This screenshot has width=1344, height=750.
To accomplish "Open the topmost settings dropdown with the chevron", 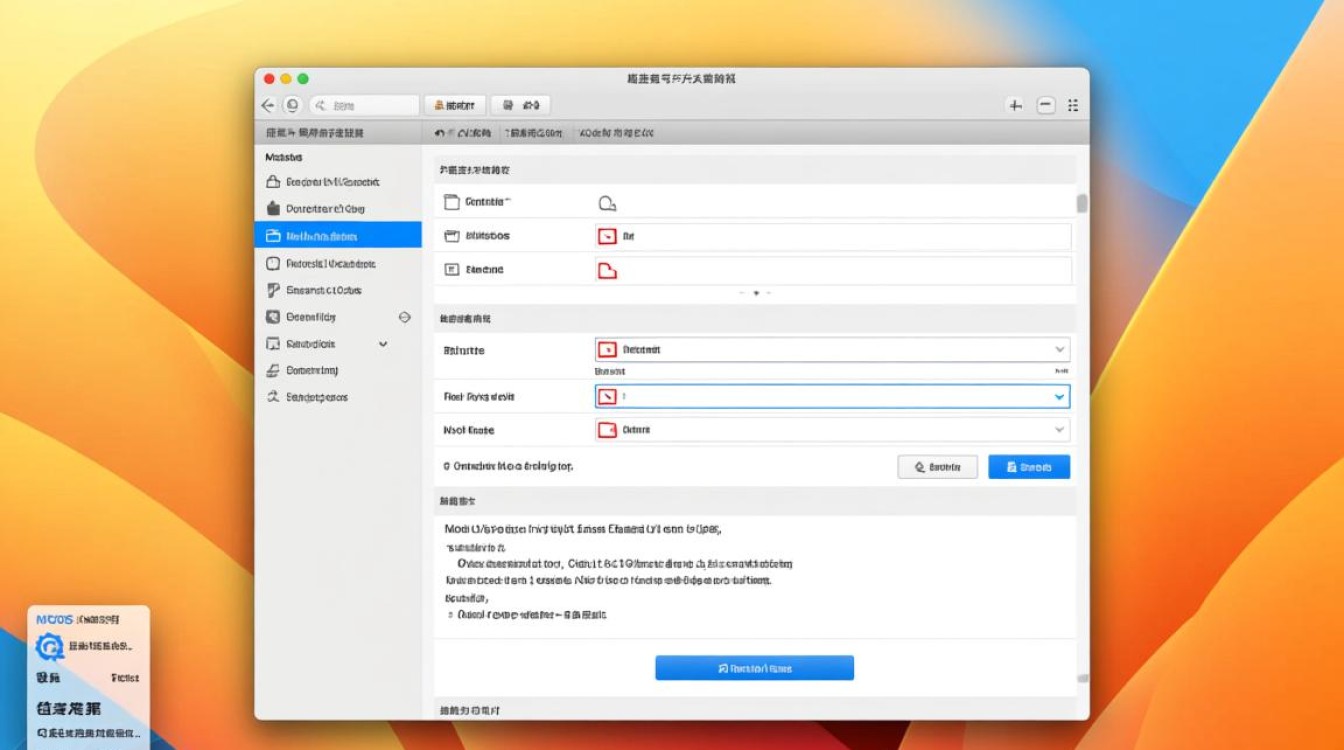I will click(x=1058, y=350).
